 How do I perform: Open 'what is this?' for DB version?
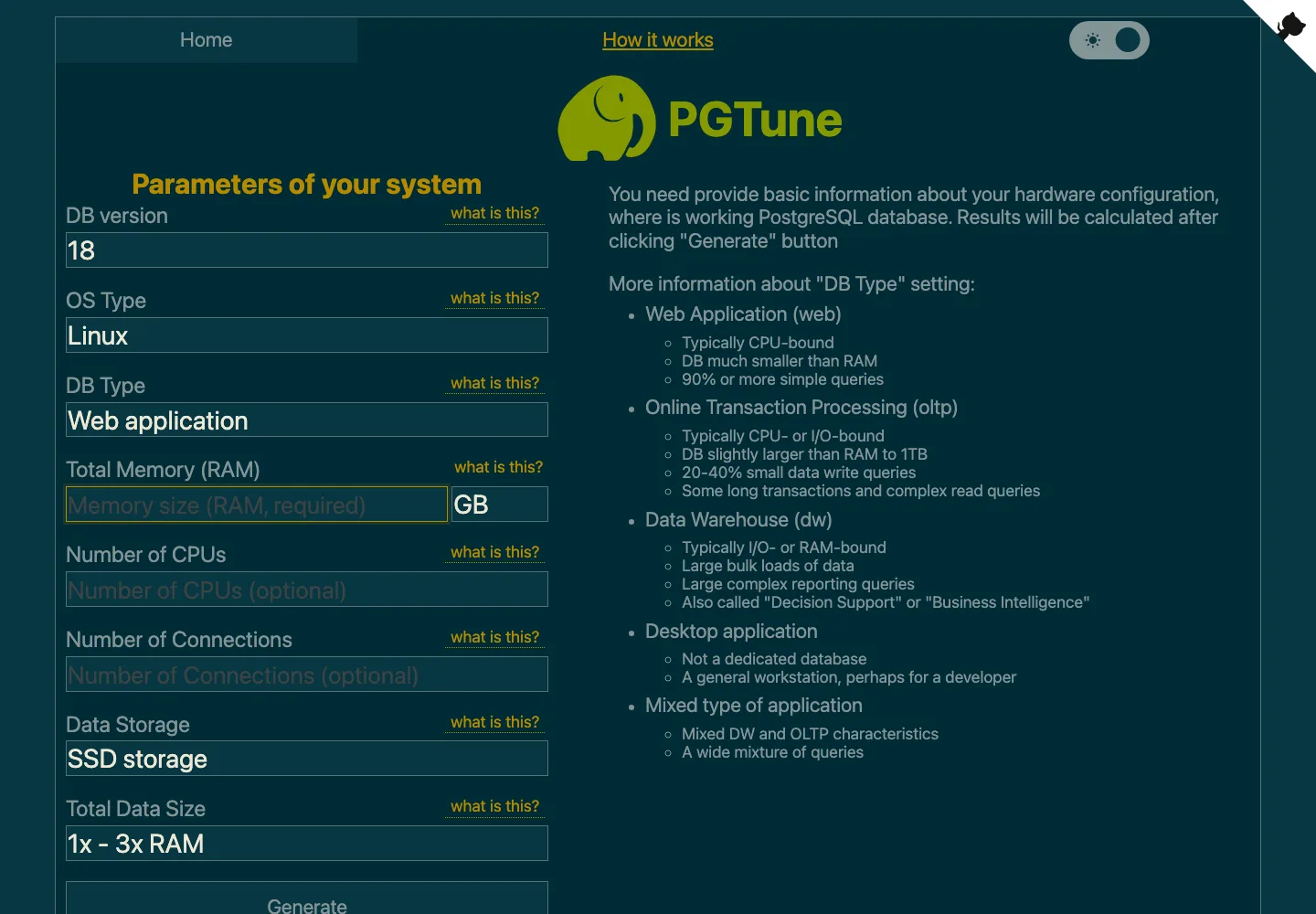495,213
